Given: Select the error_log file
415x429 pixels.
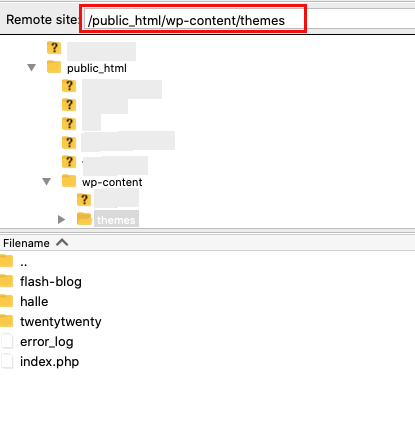Looking at the screenshot, I should pyautogui.click(x=47, y=342).
